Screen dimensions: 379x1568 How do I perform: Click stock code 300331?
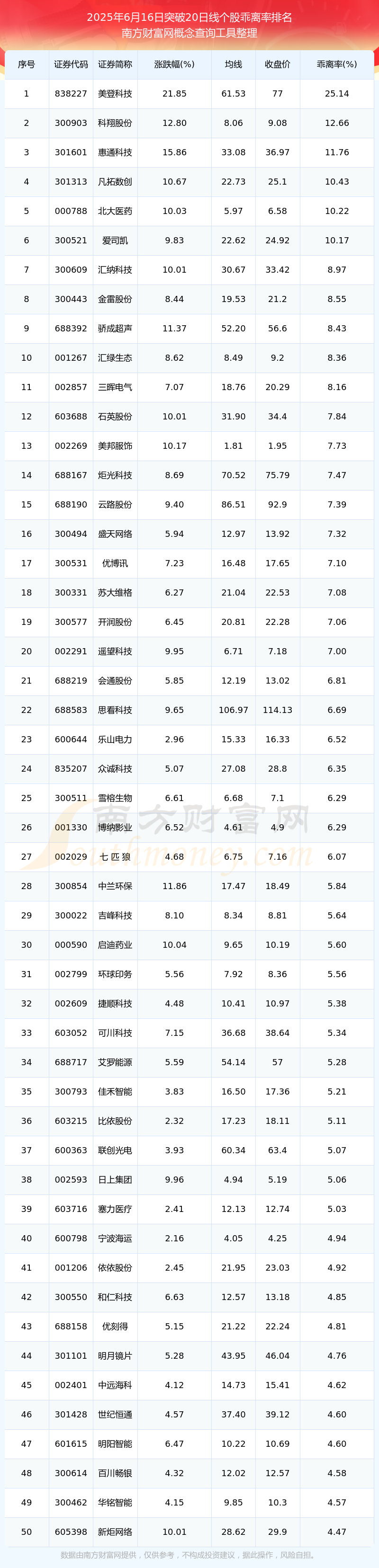(x=71, y=593)
